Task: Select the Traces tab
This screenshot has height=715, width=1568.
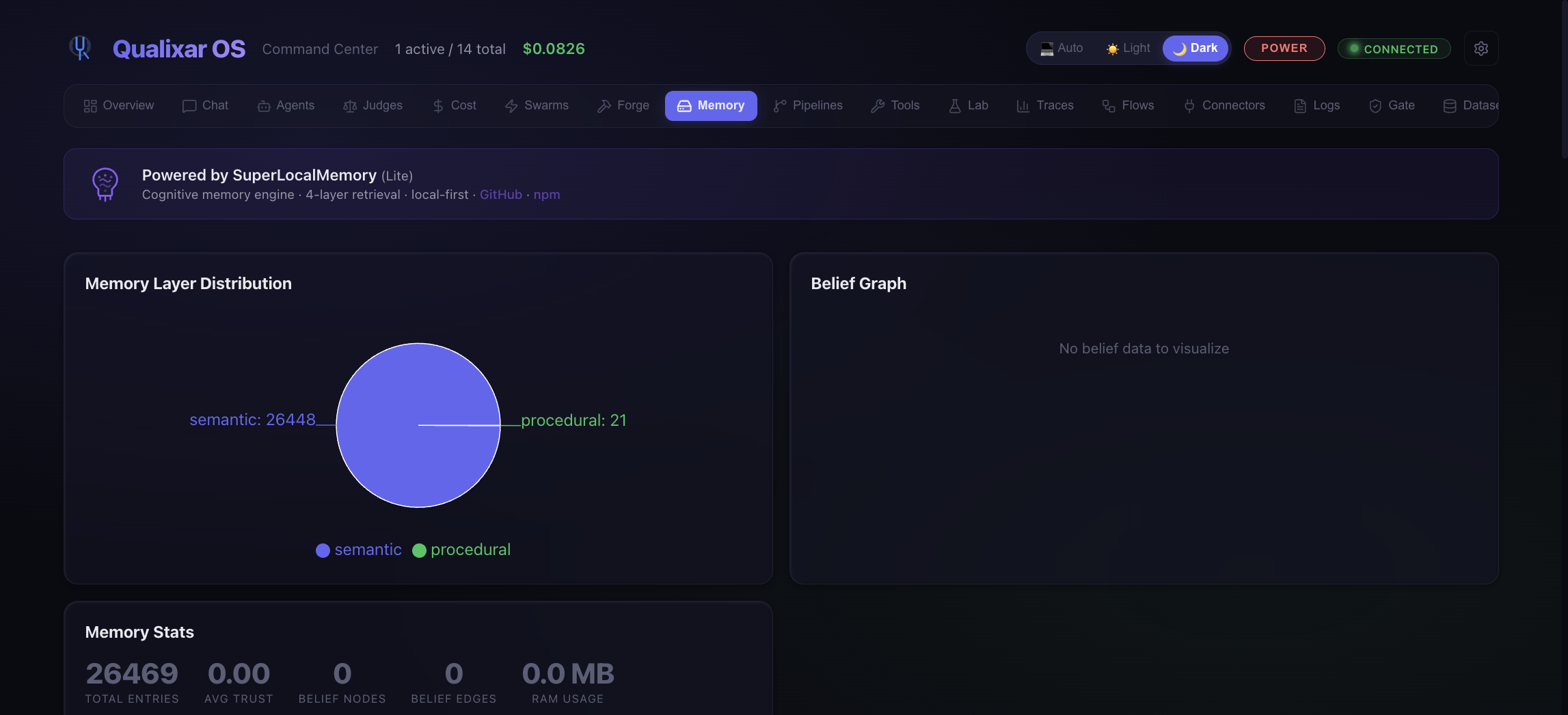Action: (1045, 106)
